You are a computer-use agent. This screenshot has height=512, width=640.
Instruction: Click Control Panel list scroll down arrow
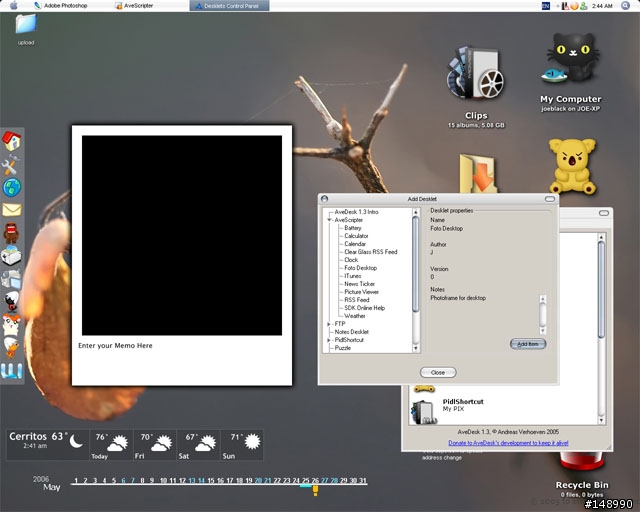point(601,420)
